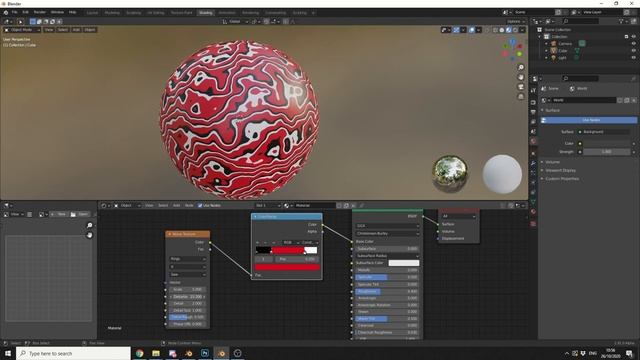The width and height of the screenshot is (640, 360).
Task: Switch to the Layout workspace tab
Action: point(92,13)
